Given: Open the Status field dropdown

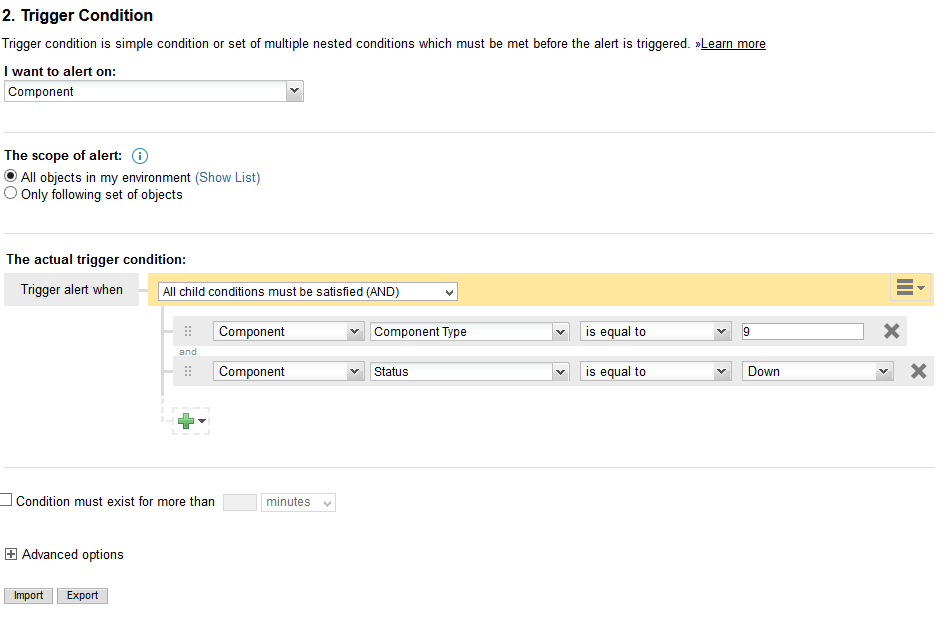Looking at the screenshot, I should click(468, 371).
